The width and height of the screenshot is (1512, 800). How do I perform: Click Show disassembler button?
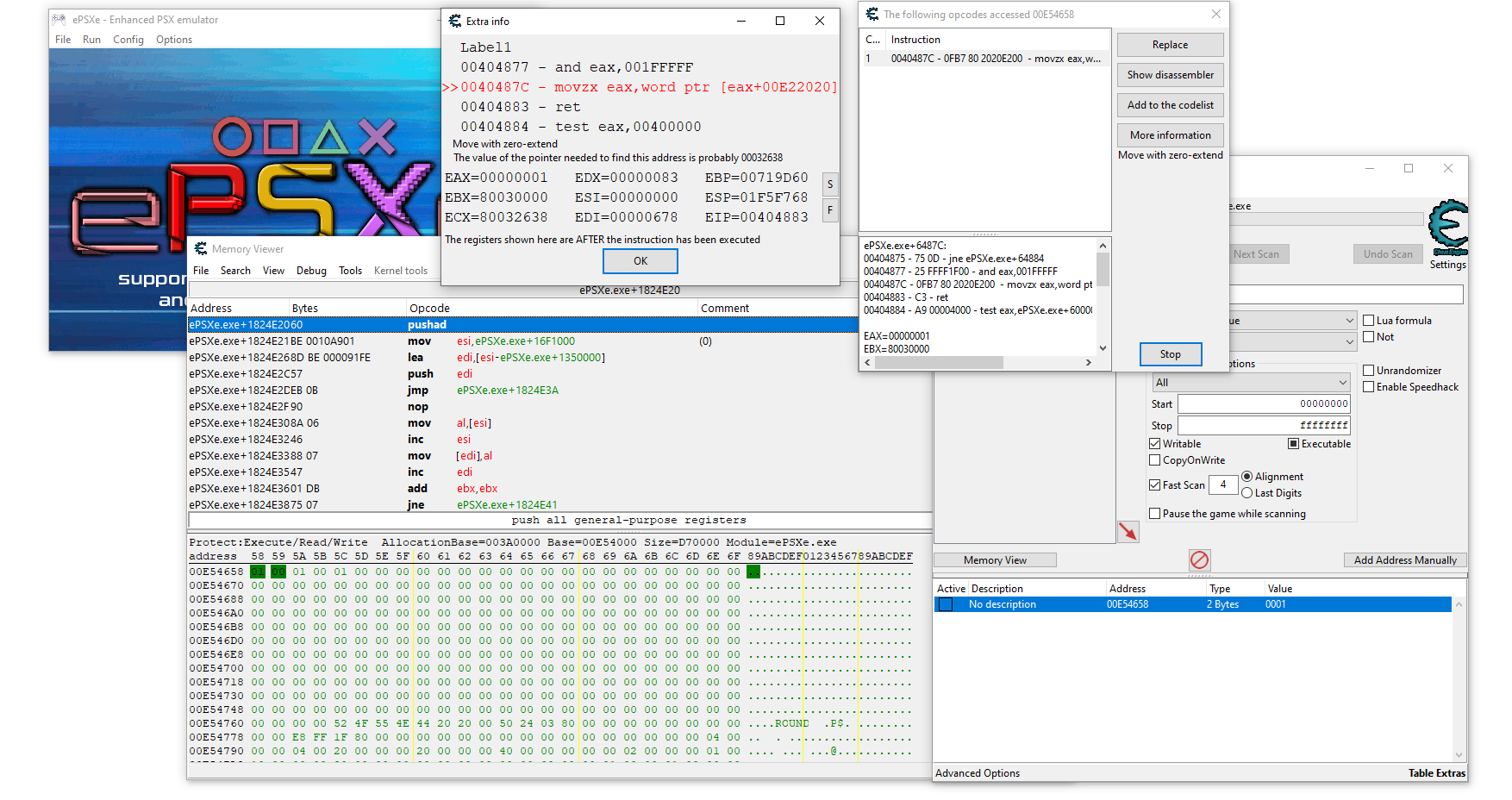(x=1170, y=74)
